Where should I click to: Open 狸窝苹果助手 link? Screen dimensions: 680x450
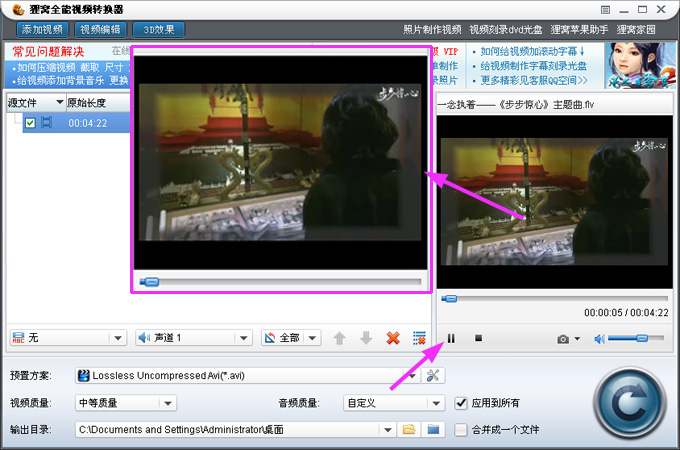click(579, 29)
